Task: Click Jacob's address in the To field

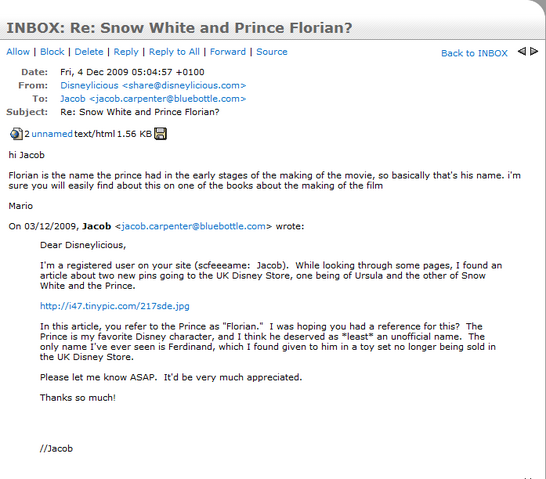Action: (x=153, y=99)
